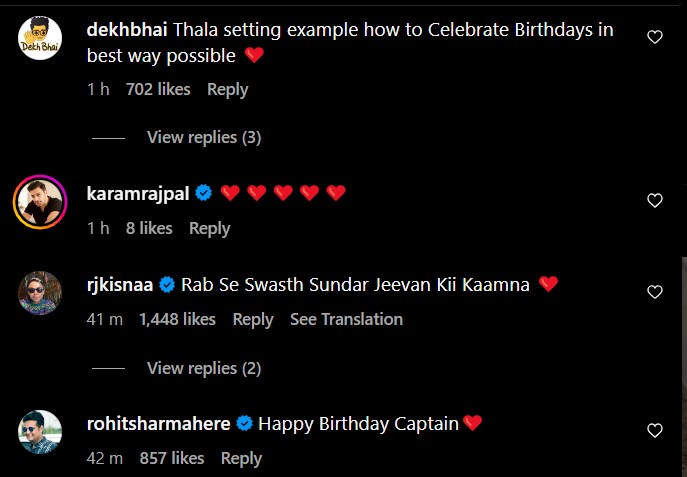Image resolution: width=687 pixels, height=477 pixels.
Task: Like dekhbhai's comment with the heart icon
Action: click(655, 37)
